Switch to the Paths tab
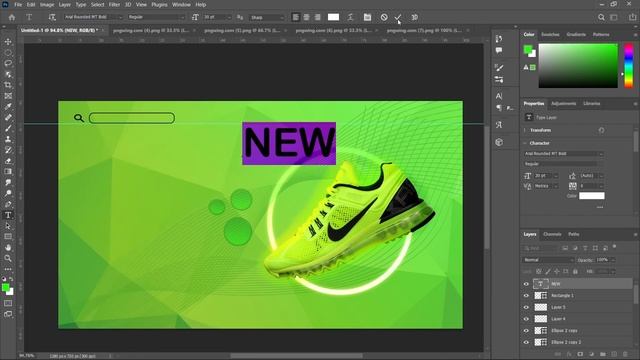This screenshot has width=640, height=360. tap(574, 234)
